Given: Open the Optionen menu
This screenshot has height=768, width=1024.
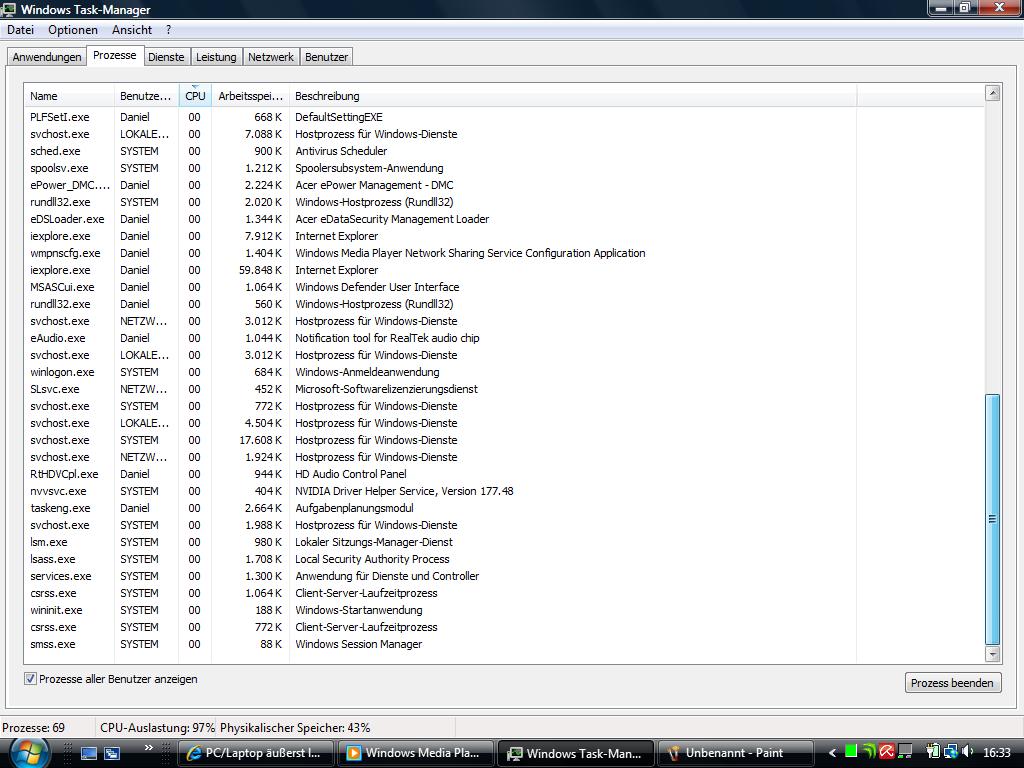Looking at the screenshot, I should pyautogui.click(x=73, y=30).
